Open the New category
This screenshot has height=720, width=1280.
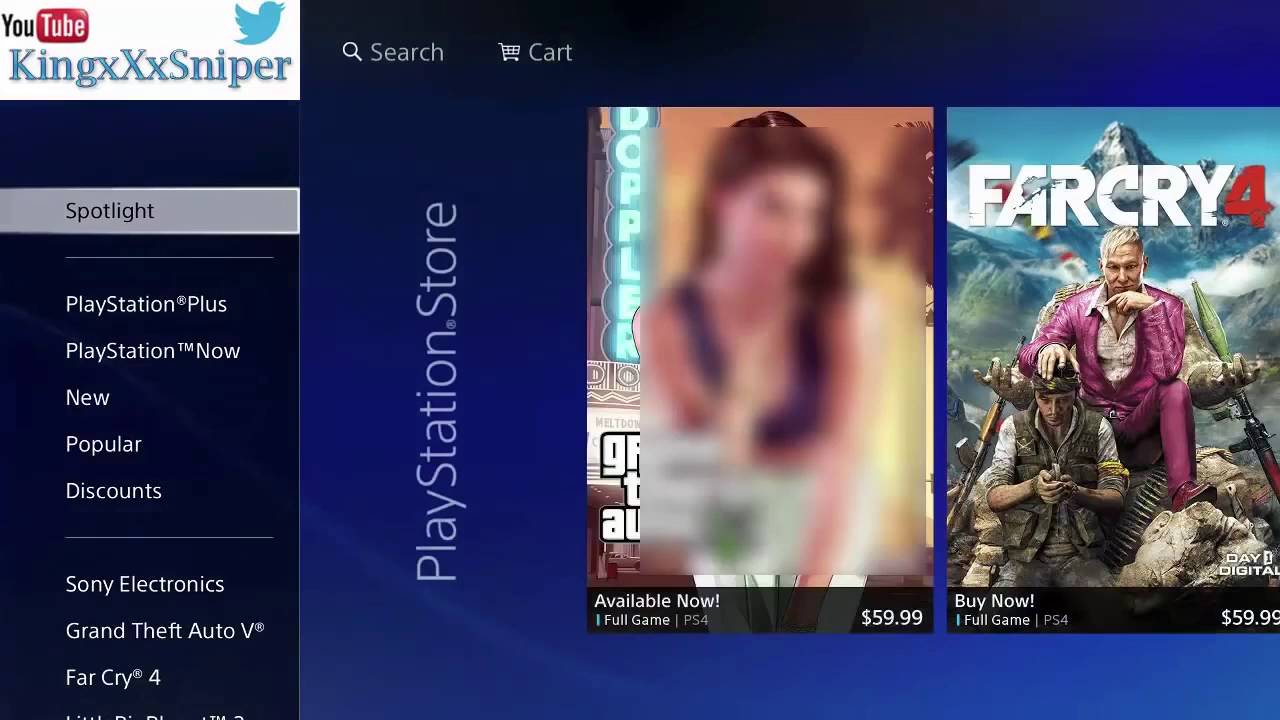[87, 398]
